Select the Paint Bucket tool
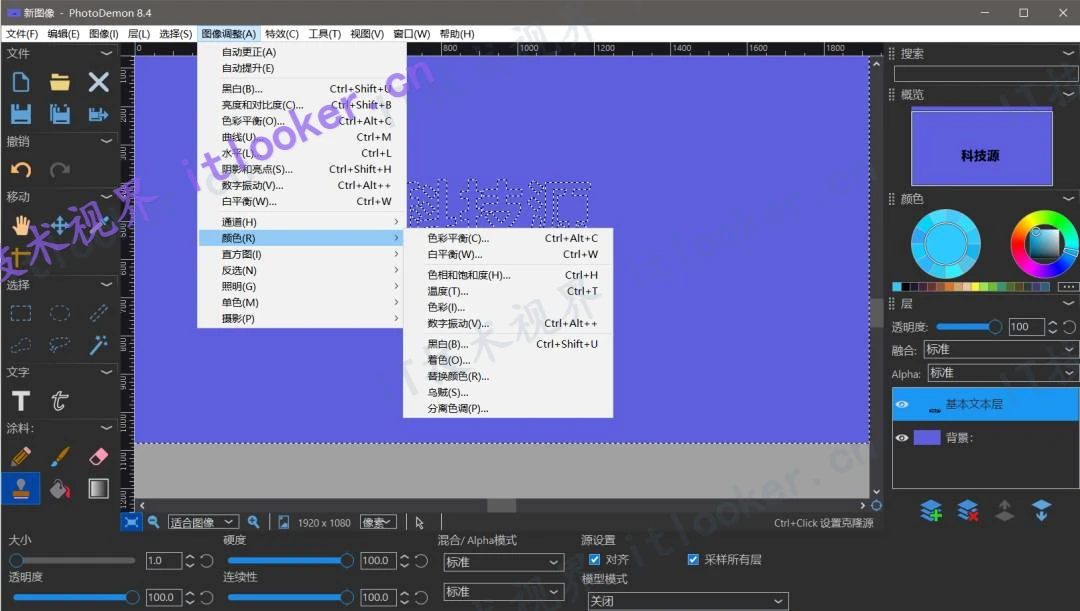Screen dimensions: 1080x611 click(58, 488)
